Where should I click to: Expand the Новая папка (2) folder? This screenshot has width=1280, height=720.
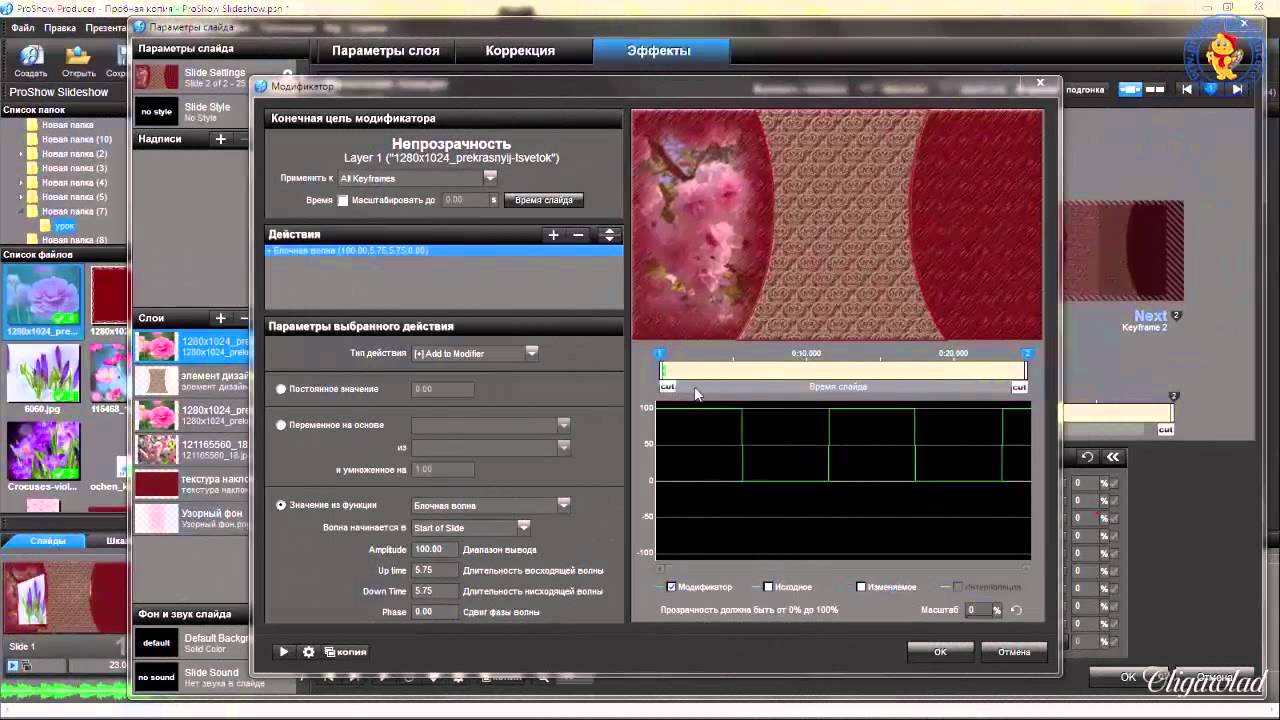click(x=22, y=154)
